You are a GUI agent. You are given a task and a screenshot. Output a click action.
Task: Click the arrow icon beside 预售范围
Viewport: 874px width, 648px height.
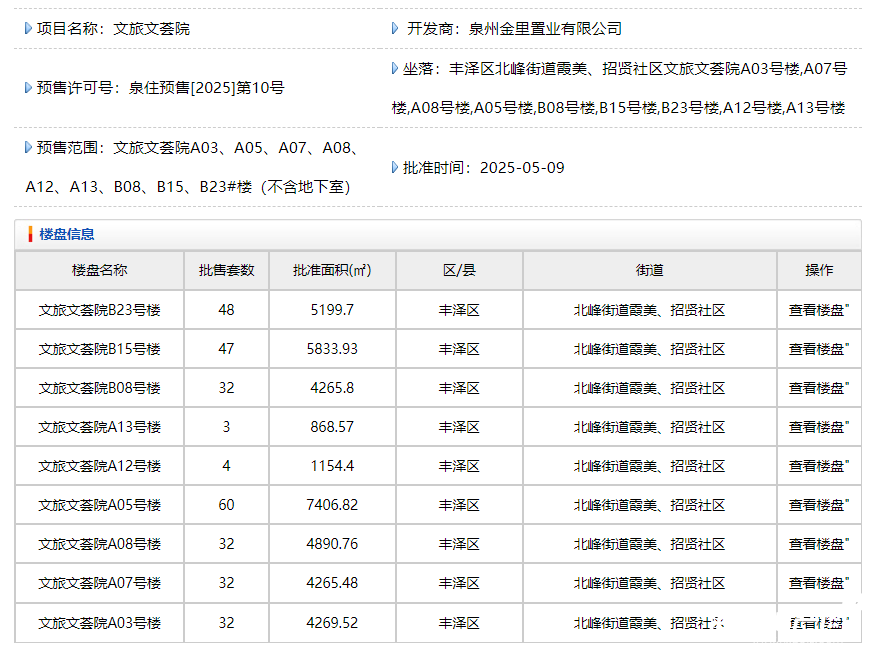pos(28,148)
